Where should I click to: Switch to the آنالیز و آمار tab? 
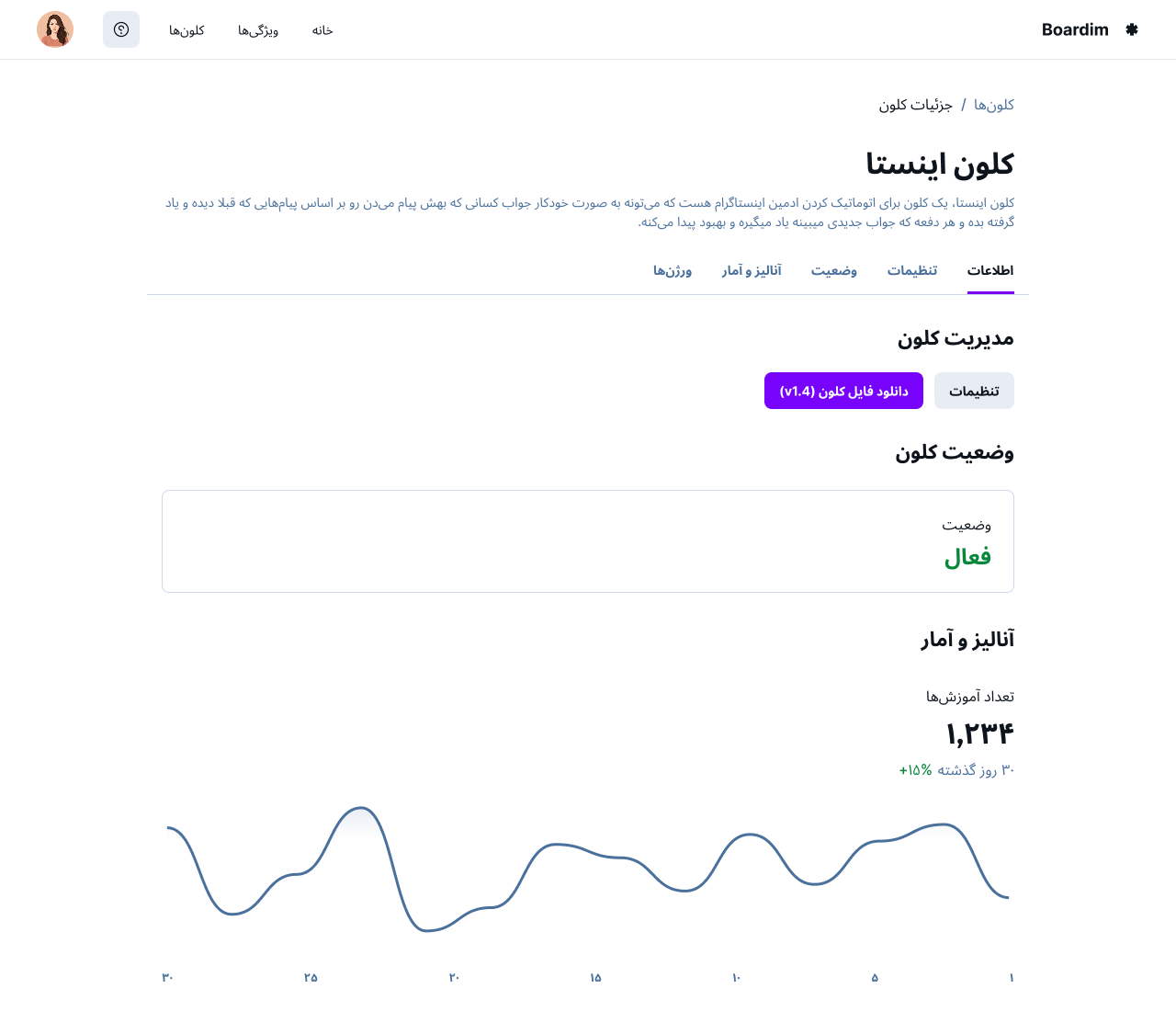752,270
